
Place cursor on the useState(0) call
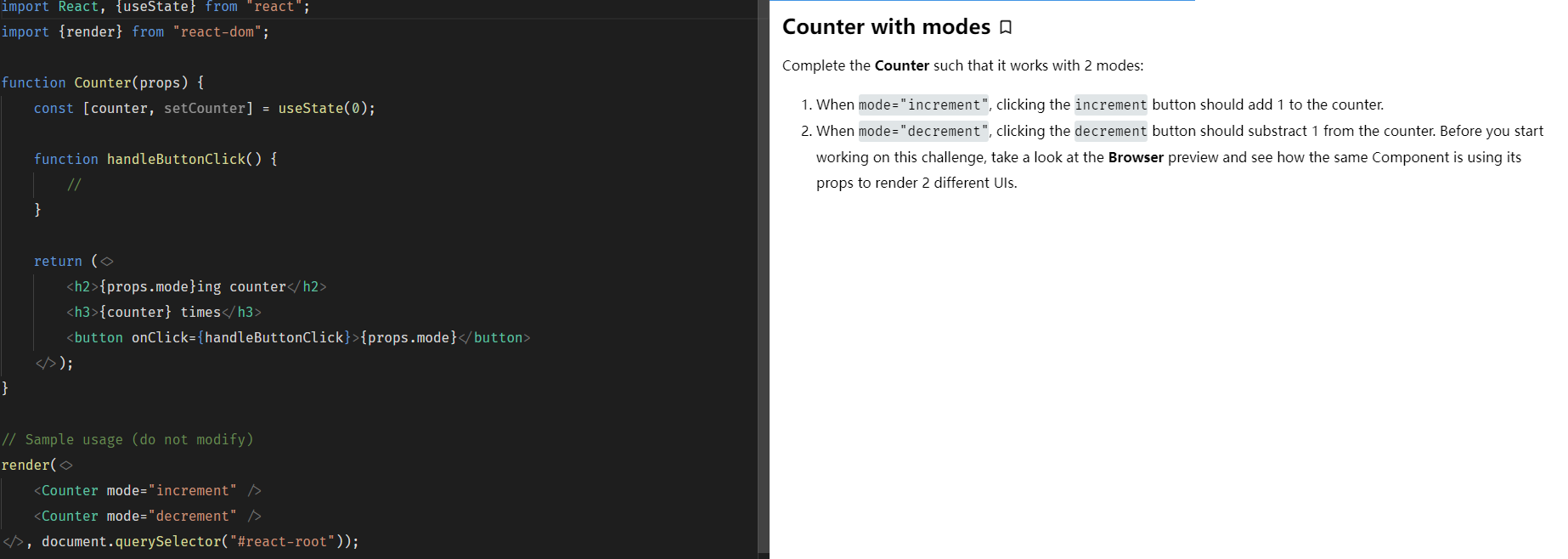325,108
